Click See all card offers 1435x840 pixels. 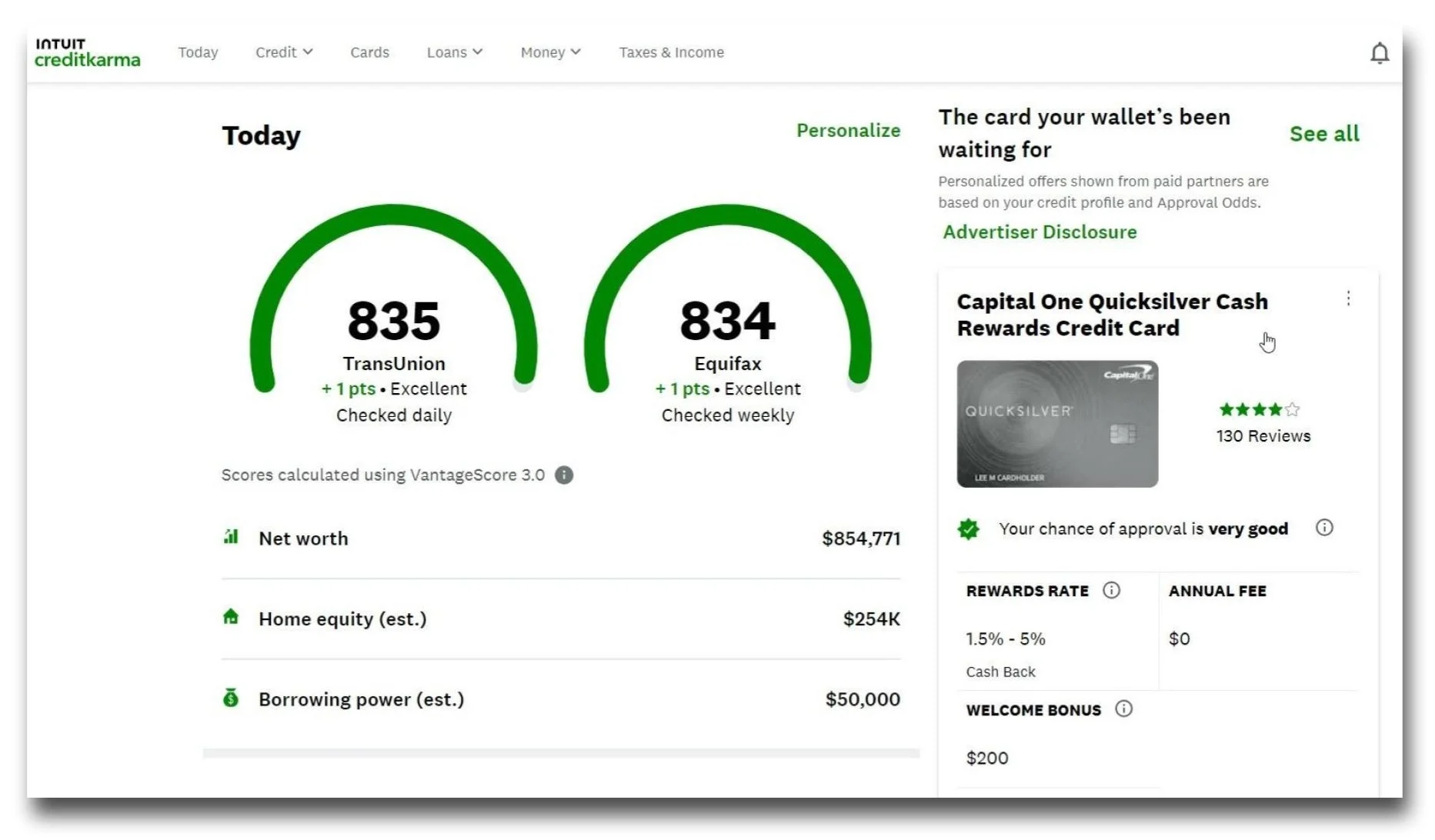[1324, 134]
